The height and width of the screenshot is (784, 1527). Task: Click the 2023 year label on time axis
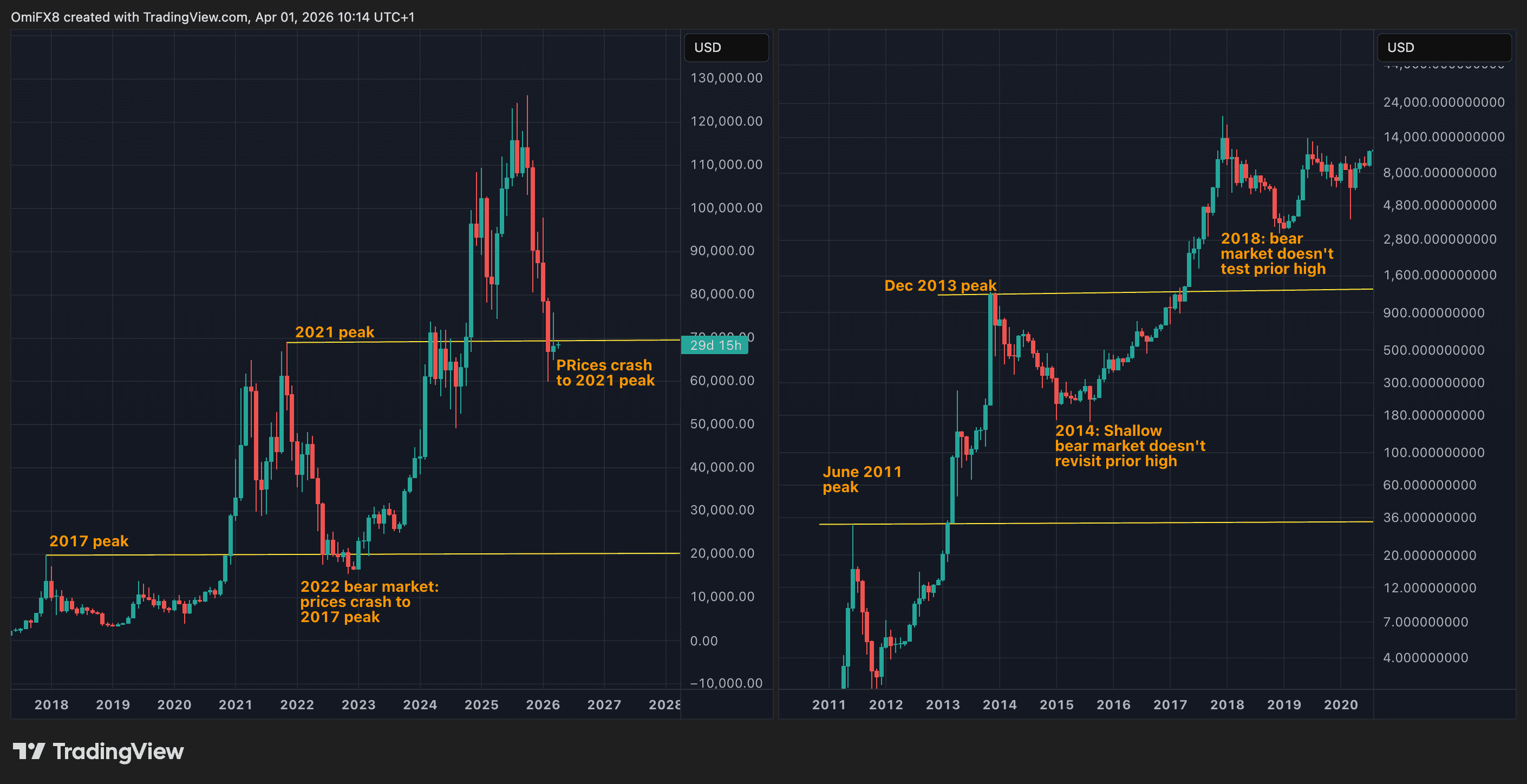click(x=358, y=704)
